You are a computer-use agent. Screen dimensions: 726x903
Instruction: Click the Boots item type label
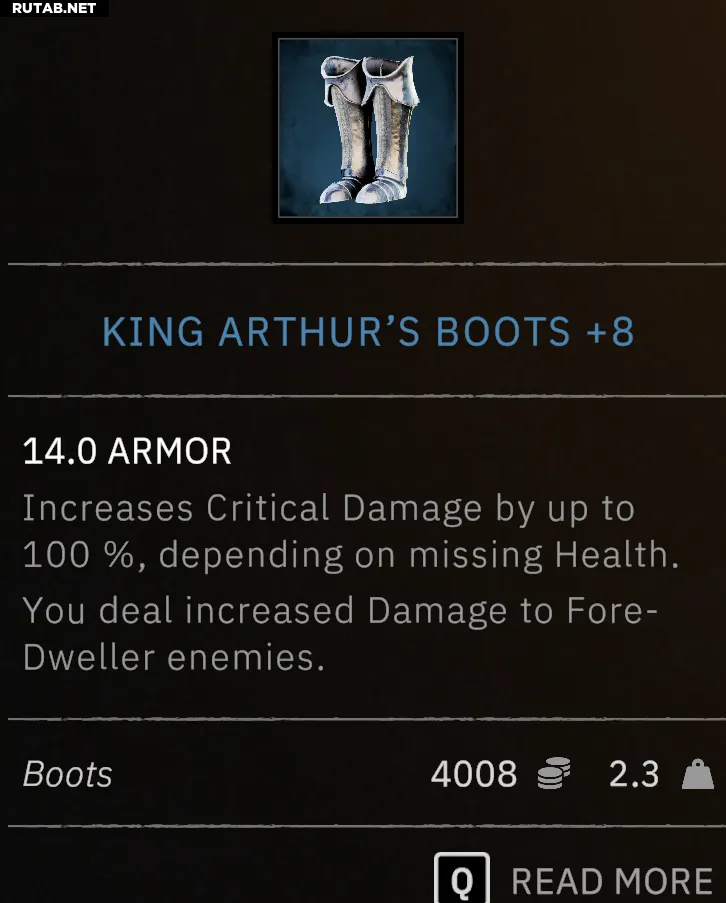point(67,773)
